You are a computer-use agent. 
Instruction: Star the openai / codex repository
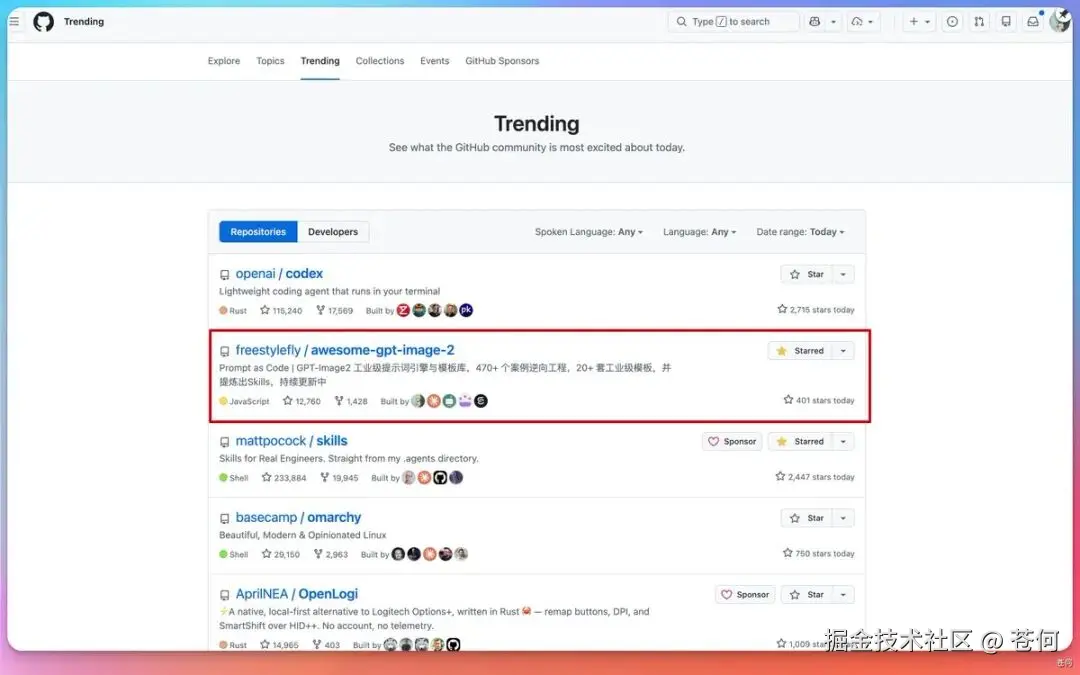point(807,274)
